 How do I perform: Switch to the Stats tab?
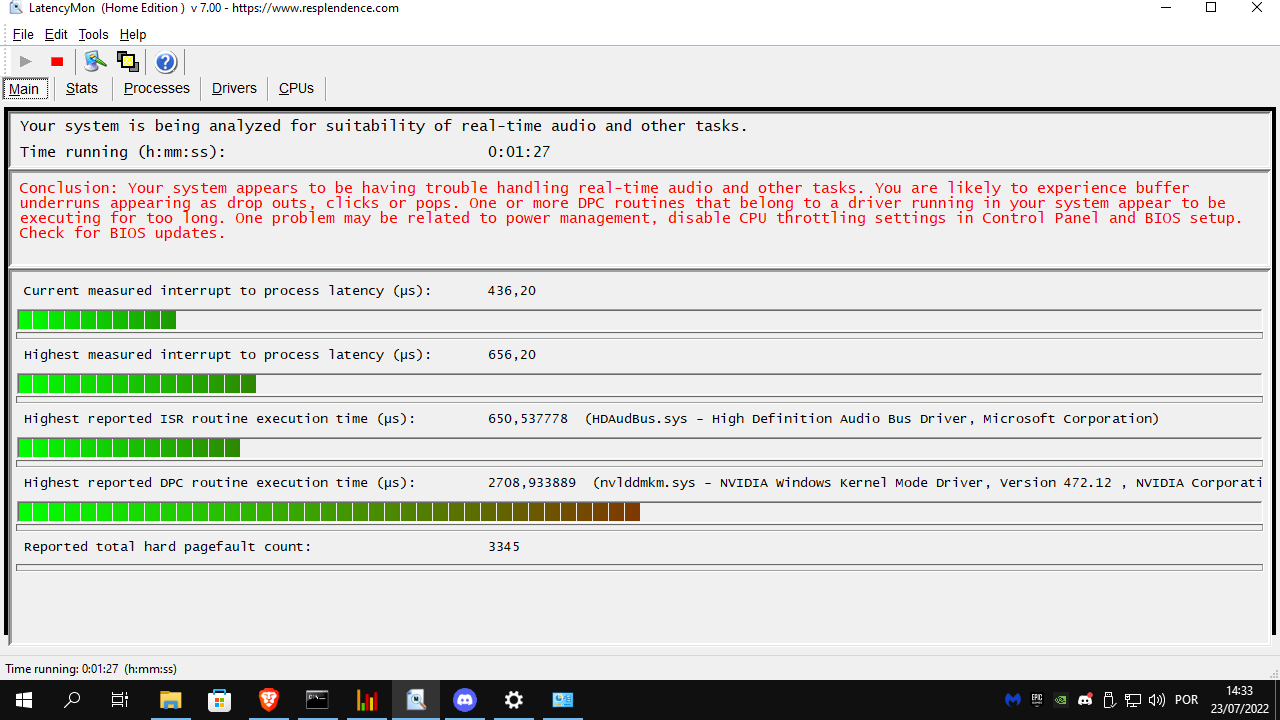pos(82,88)
